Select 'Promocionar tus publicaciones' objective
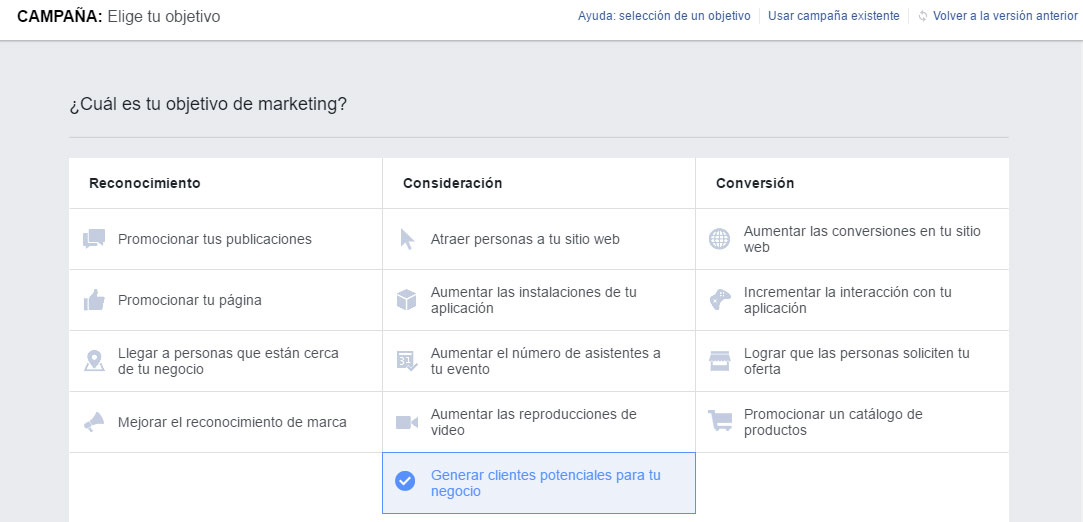This screenshot has width=1083, height=522. tap(226, 239)
